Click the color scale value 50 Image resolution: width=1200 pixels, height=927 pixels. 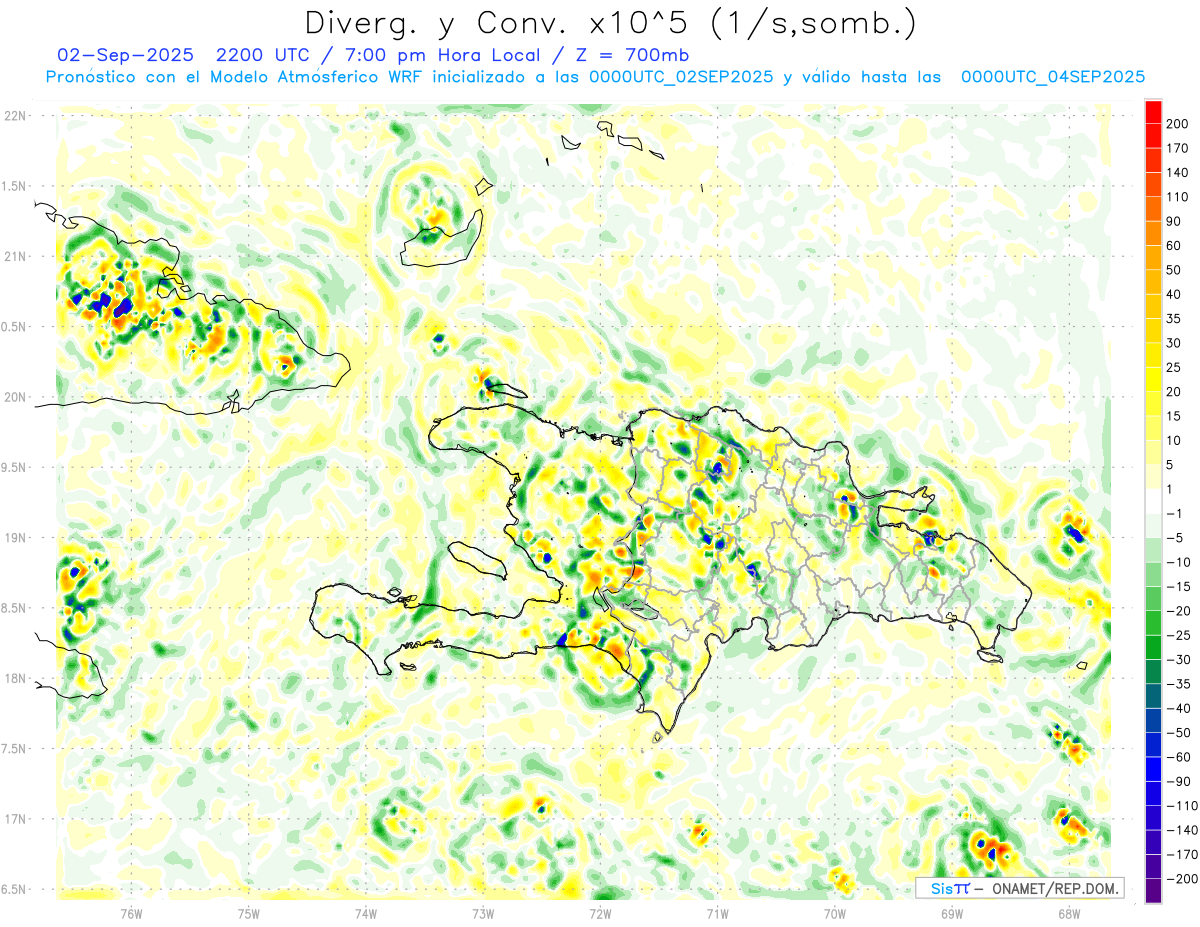[1176, 270]
